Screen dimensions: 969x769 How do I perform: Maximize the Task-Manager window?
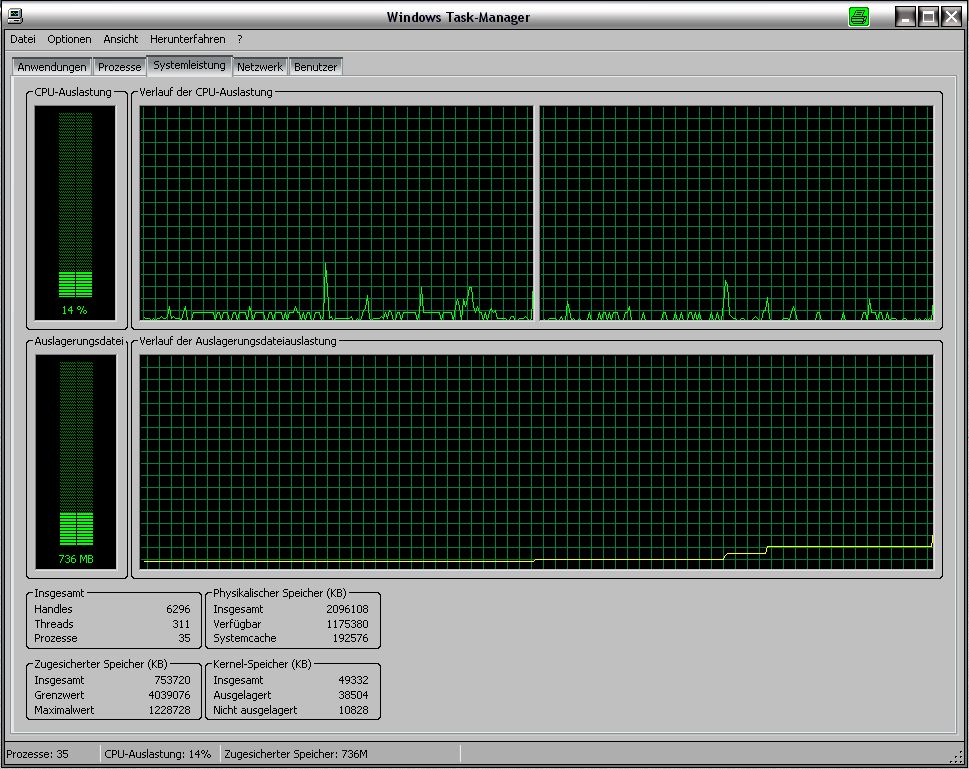click(928, 17)
